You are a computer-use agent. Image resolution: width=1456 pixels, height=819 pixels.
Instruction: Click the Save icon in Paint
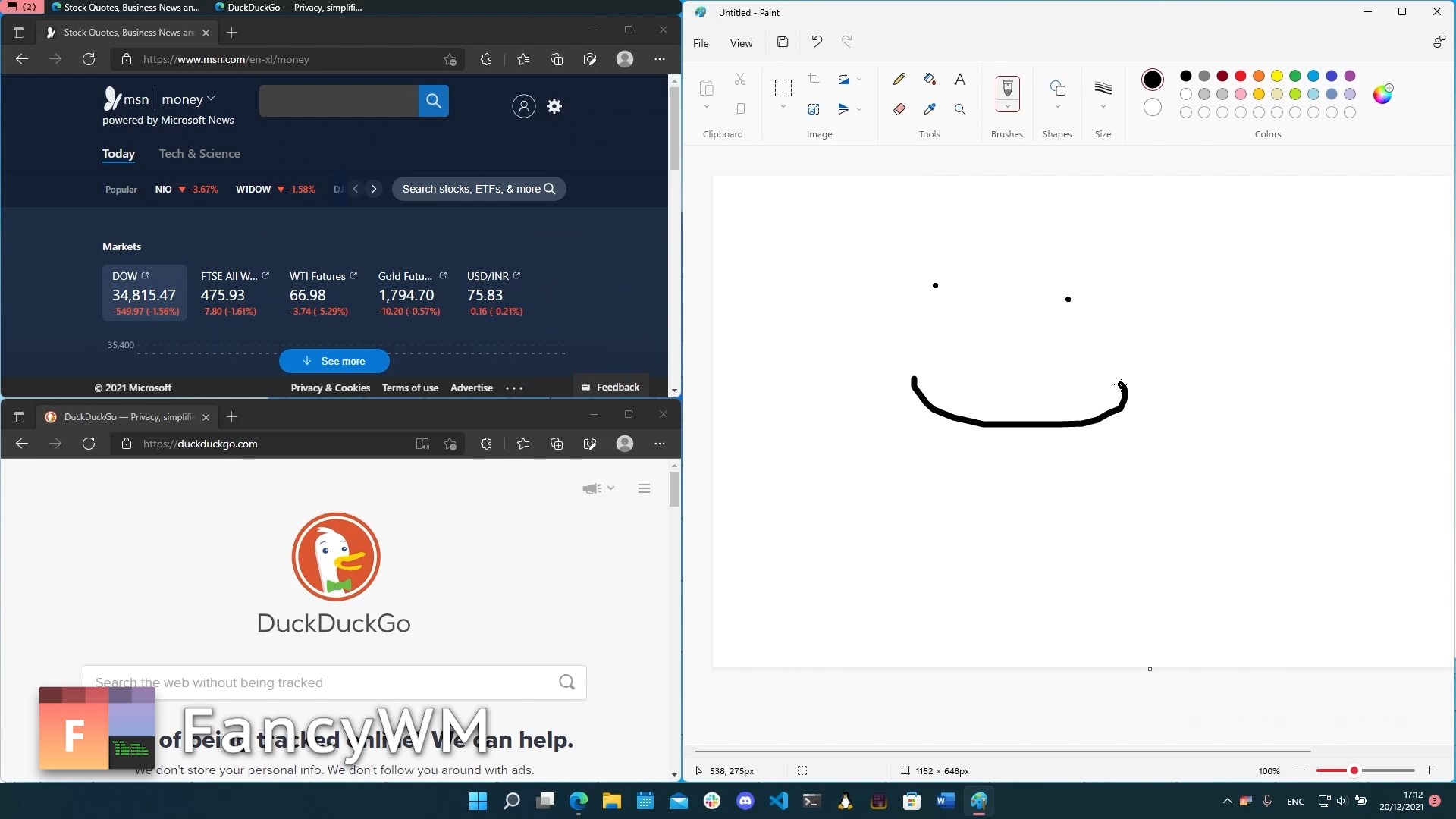(783, 42)
